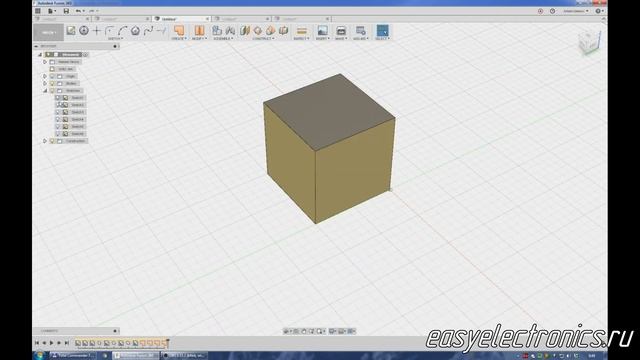Toggle visibility bulb of Sketch6
The image size is (640, 360).
pyautogui.click(x=58, y=133)
